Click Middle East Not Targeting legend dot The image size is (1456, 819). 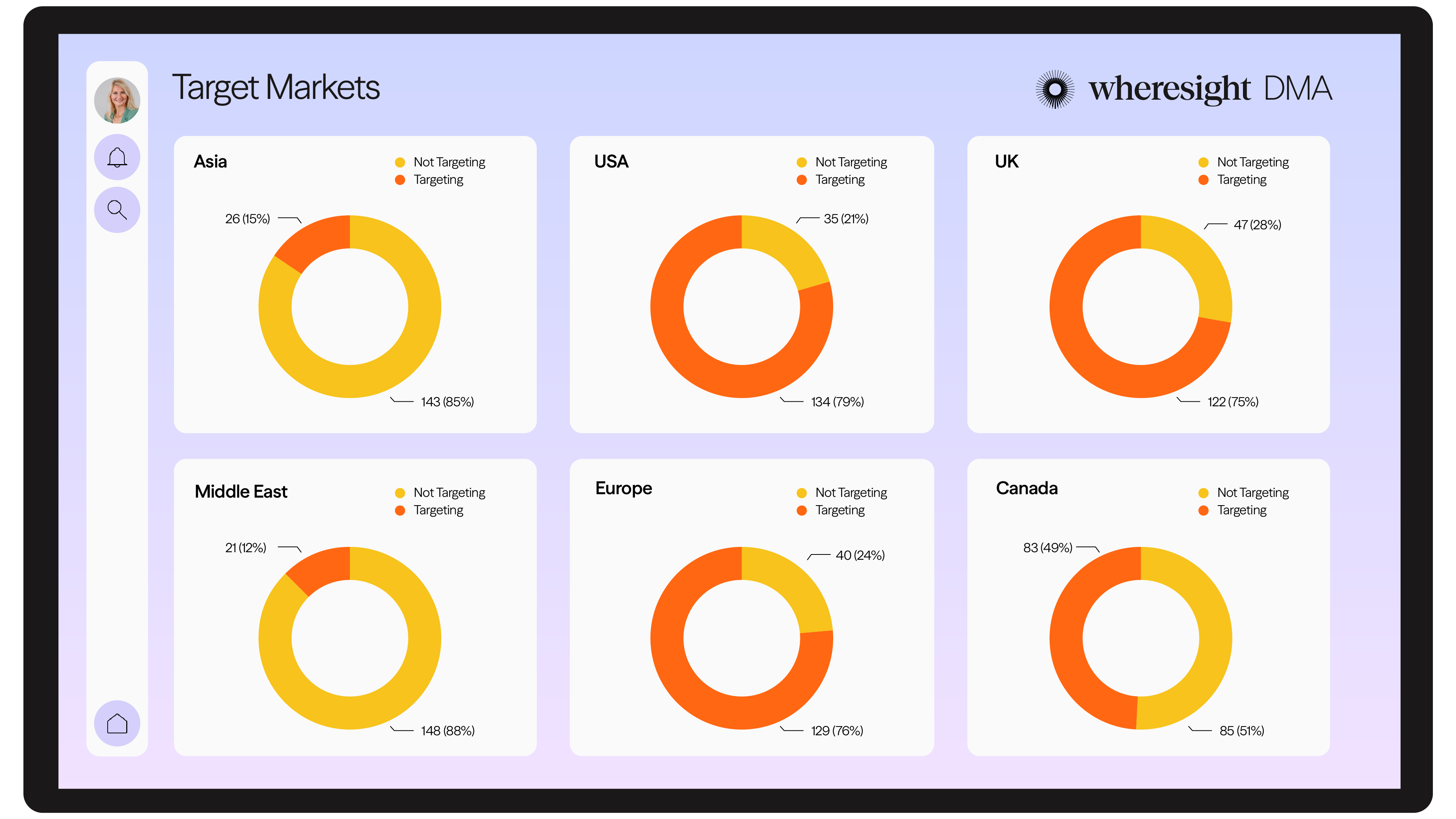(400, 493)
